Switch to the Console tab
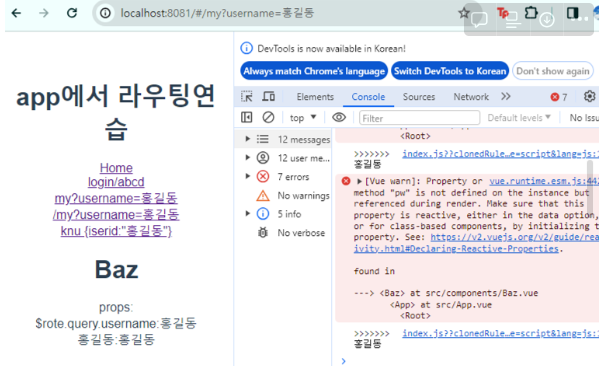The width and height of the screenshot is (603, 366). point(368,97)
